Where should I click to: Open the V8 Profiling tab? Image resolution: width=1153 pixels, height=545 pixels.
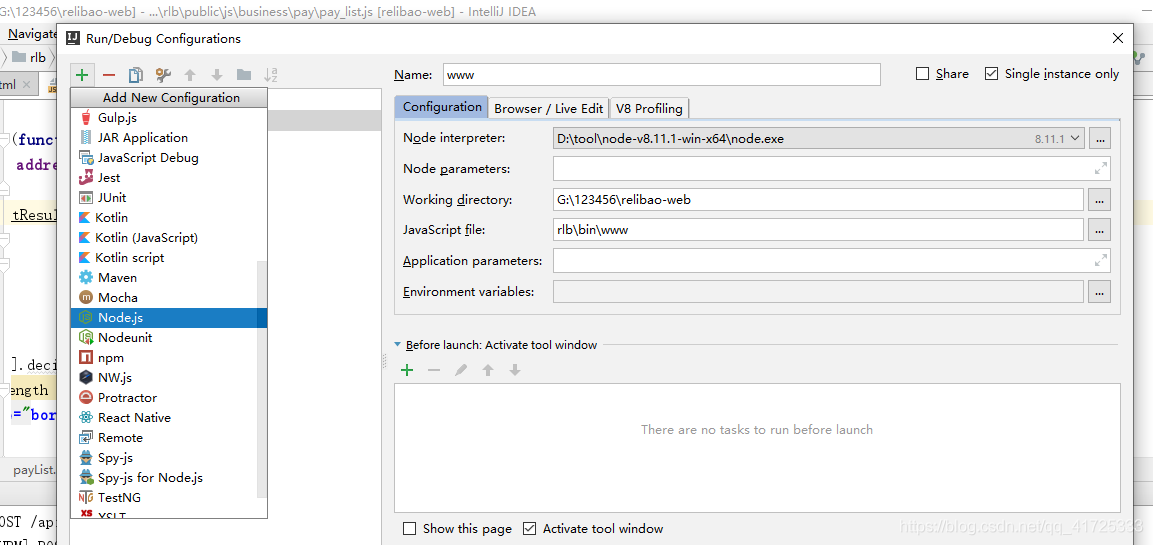[x=649, y=108]
